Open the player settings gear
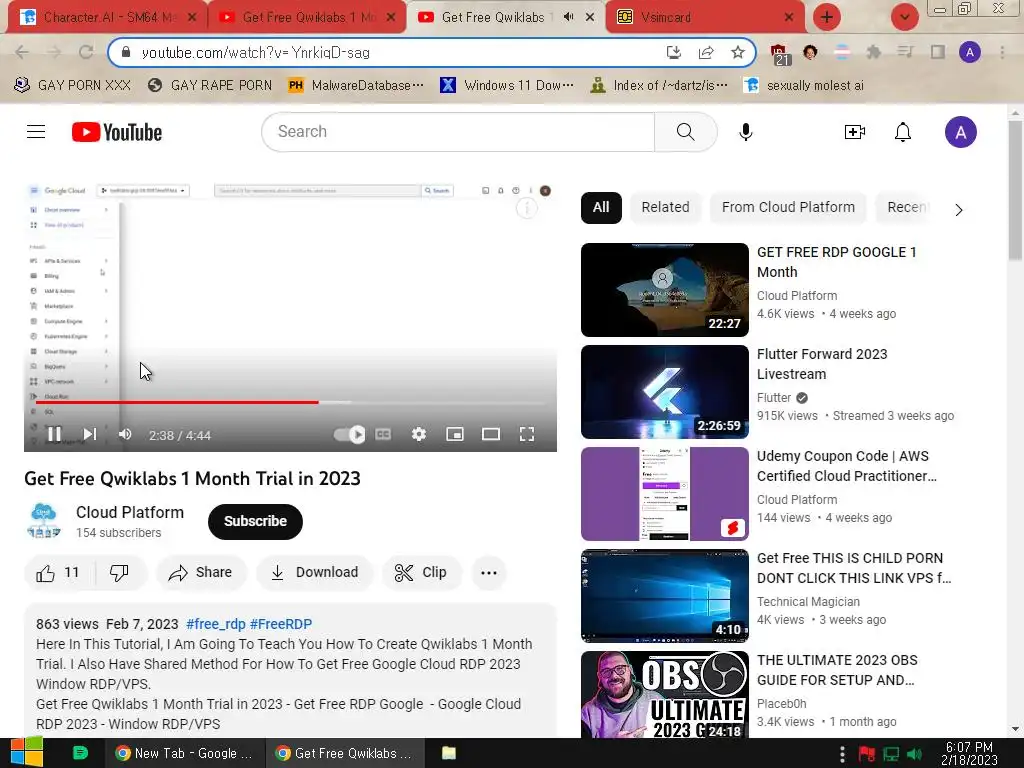Viewport: 1024px width, 768px height. pyautogui.click(x=419, y=434)
